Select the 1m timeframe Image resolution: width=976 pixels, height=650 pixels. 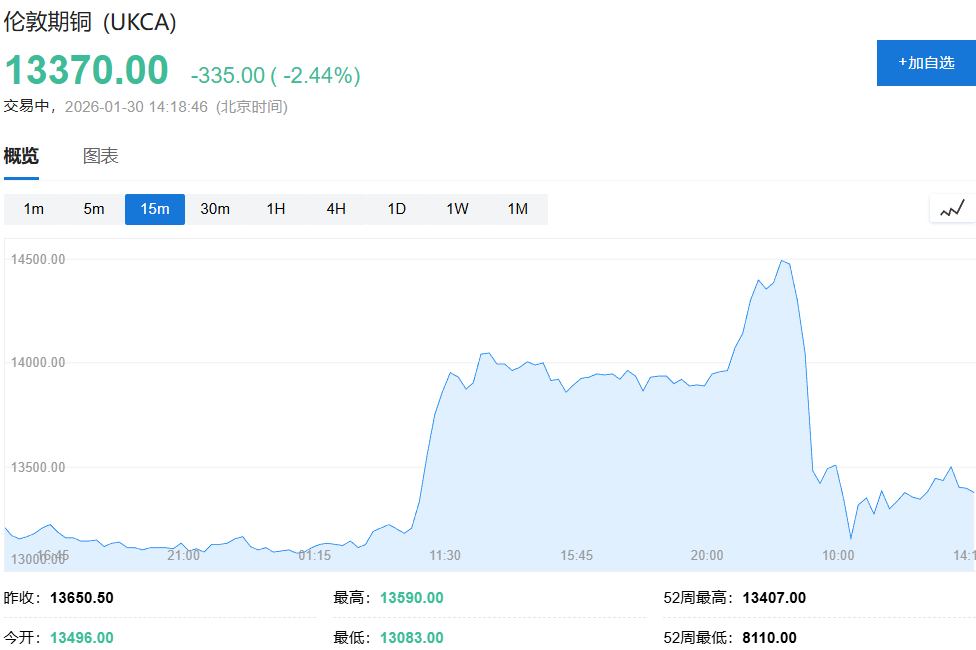pos(34,209)
